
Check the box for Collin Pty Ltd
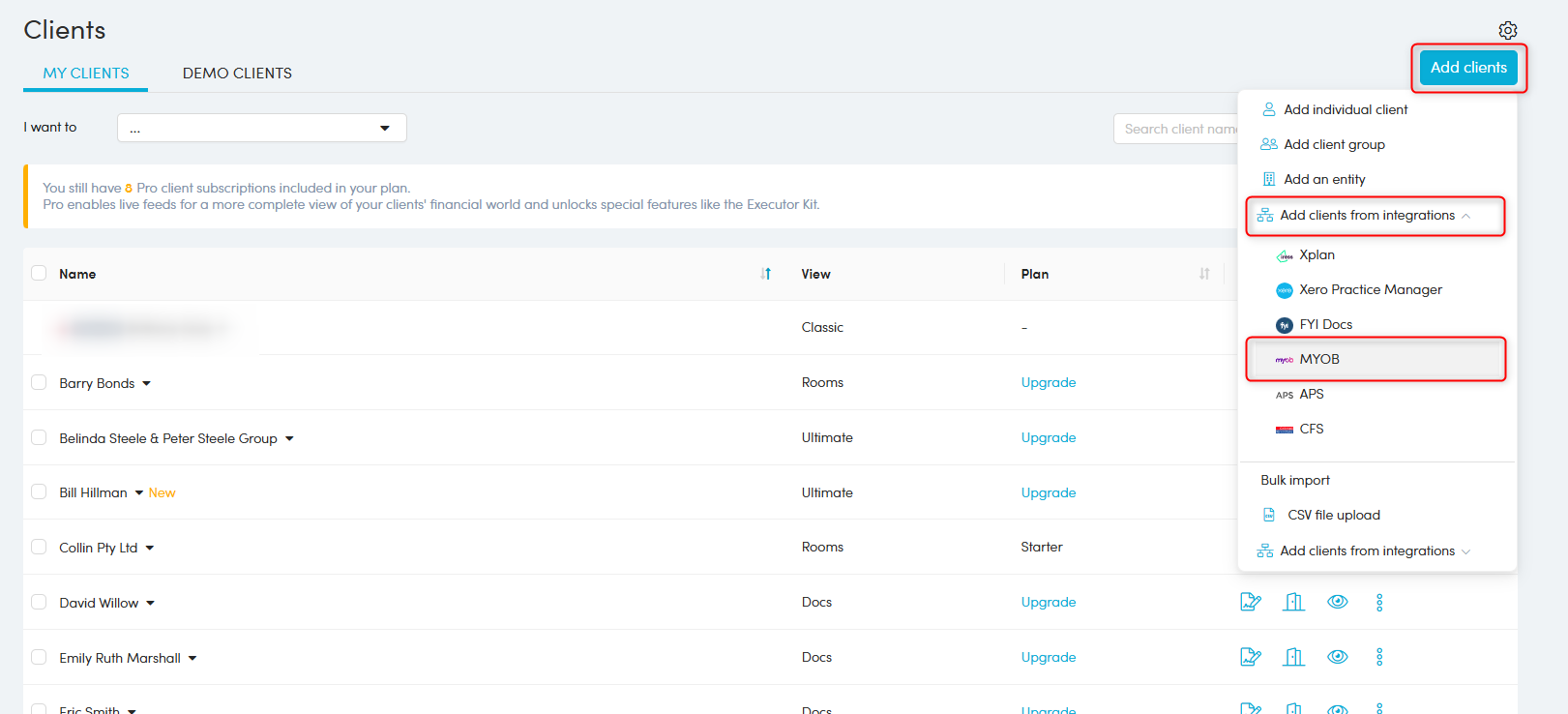(39, 547)
